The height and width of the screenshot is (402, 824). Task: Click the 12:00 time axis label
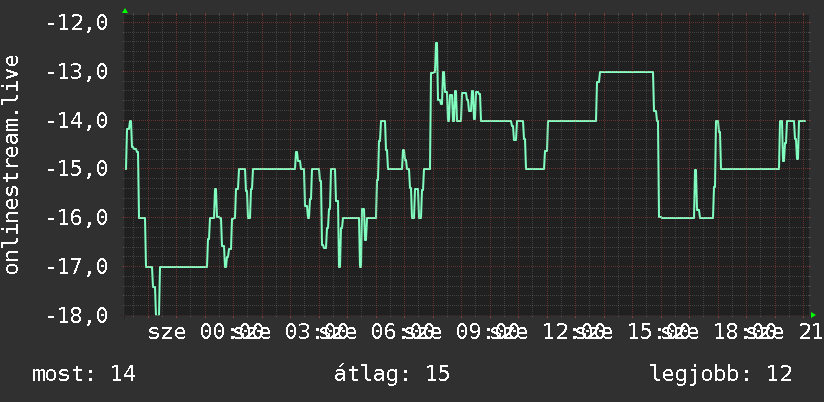click(572, 332)
